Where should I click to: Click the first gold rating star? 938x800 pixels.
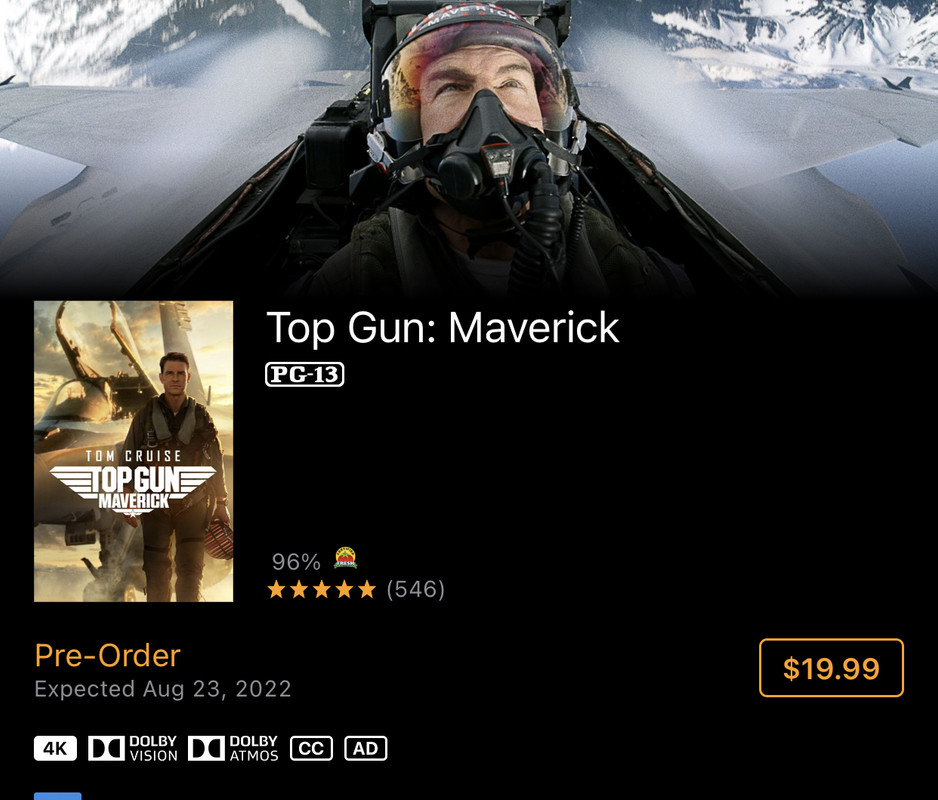pos(276,589)
